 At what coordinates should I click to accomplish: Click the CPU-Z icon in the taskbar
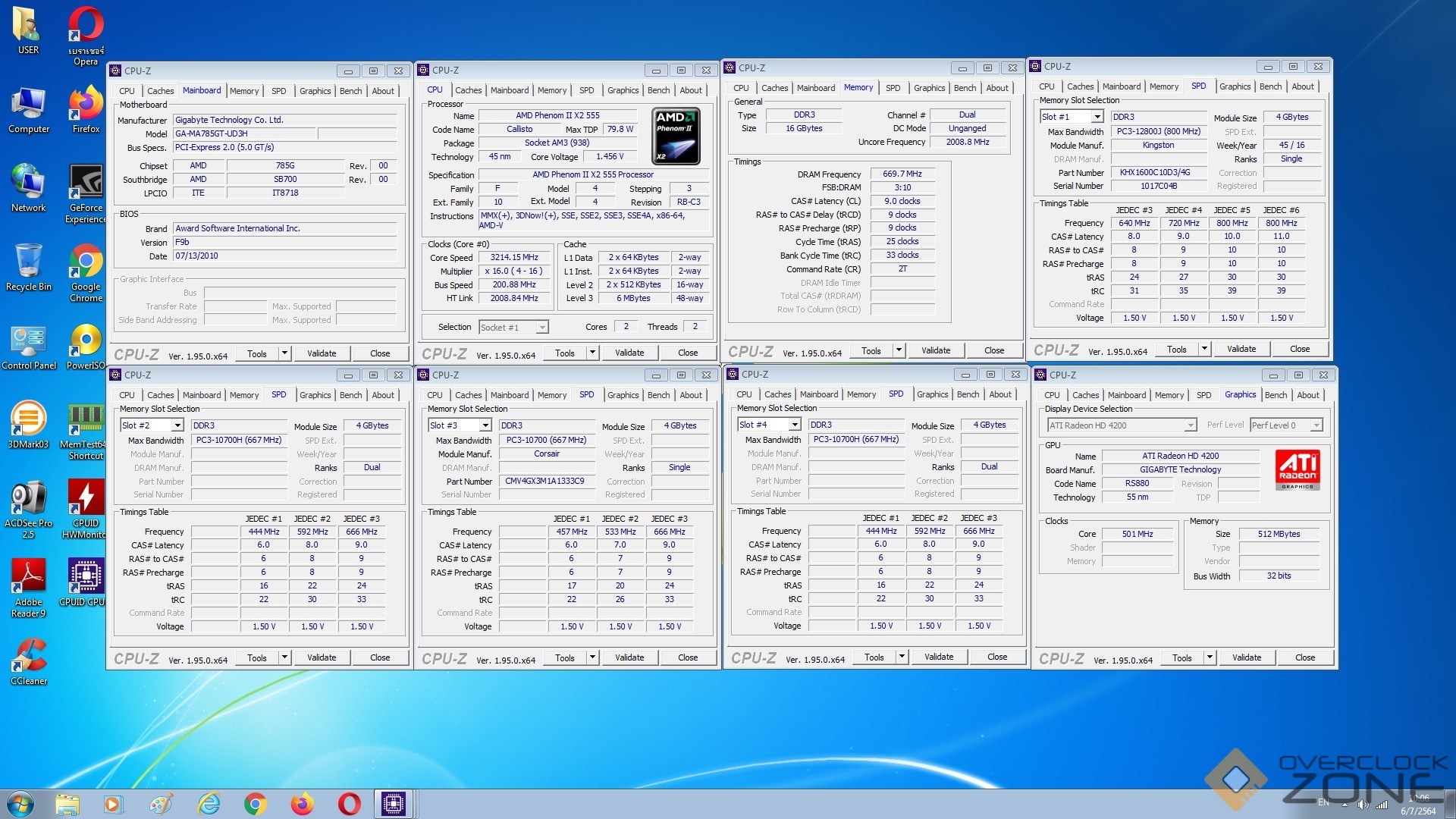tap(394, 804)
